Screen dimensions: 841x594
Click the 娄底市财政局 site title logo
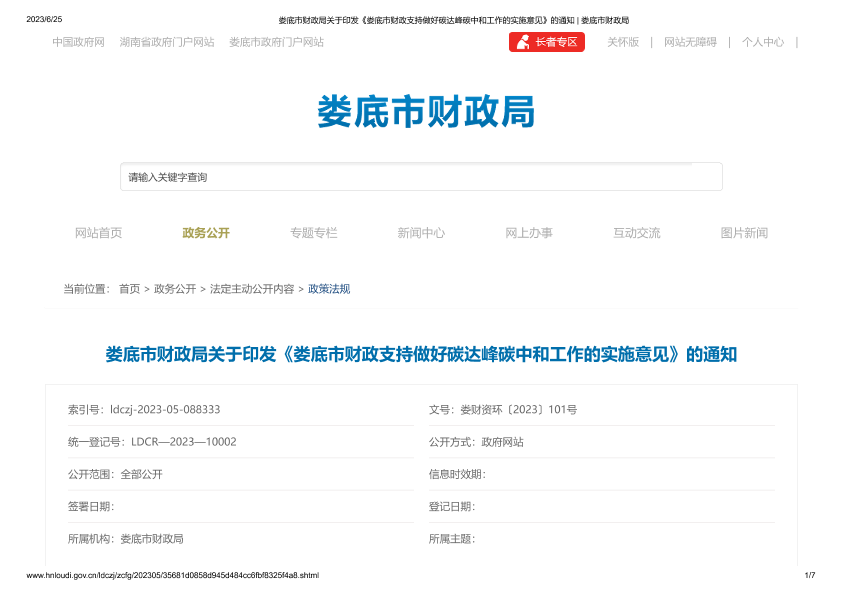click(426, 111)
